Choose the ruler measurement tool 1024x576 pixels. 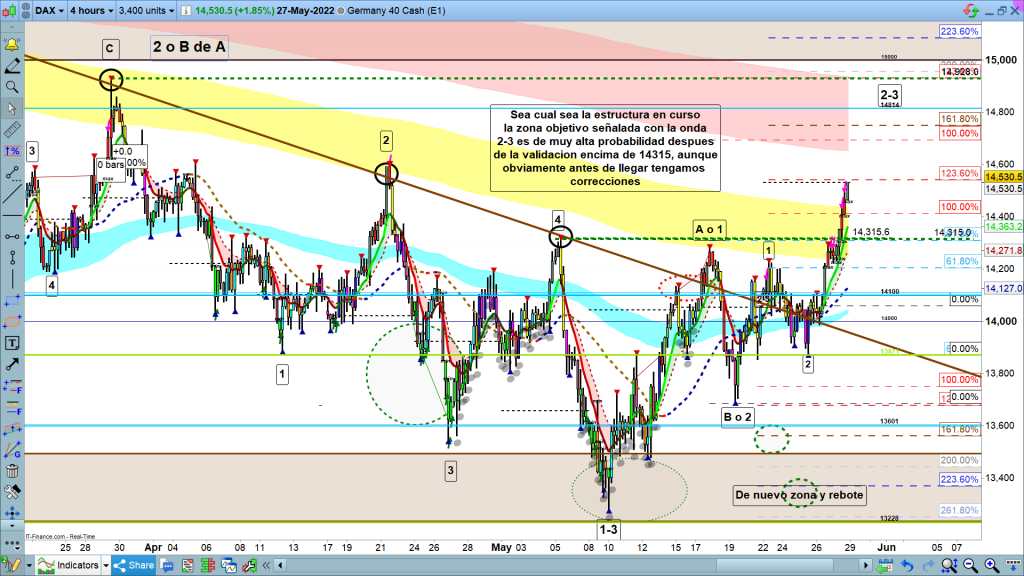12,130
